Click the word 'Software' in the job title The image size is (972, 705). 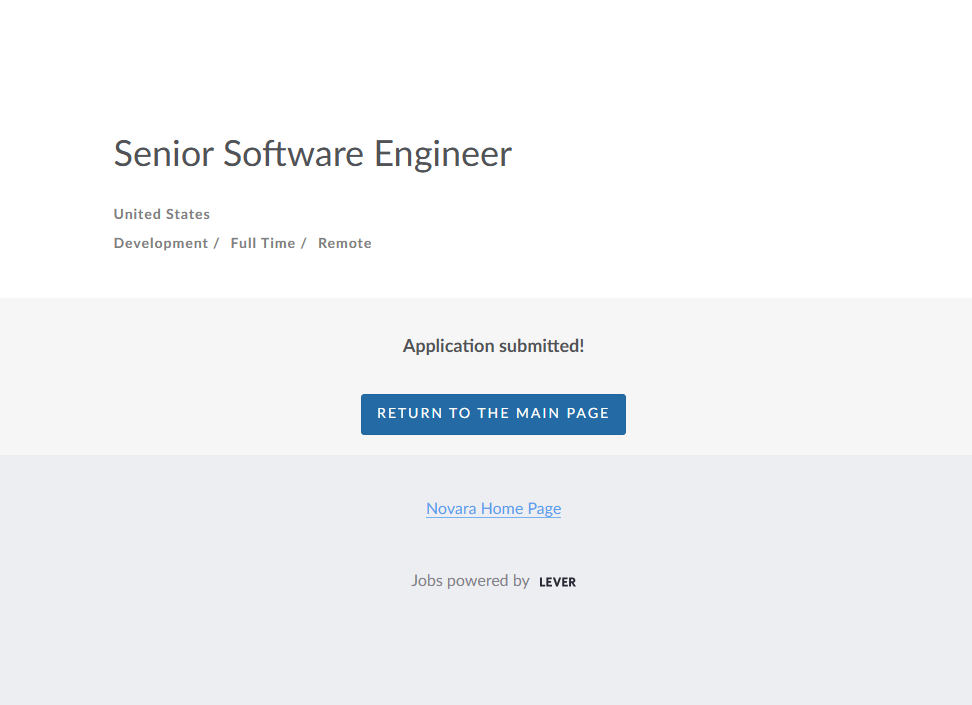tap(294, 154)
